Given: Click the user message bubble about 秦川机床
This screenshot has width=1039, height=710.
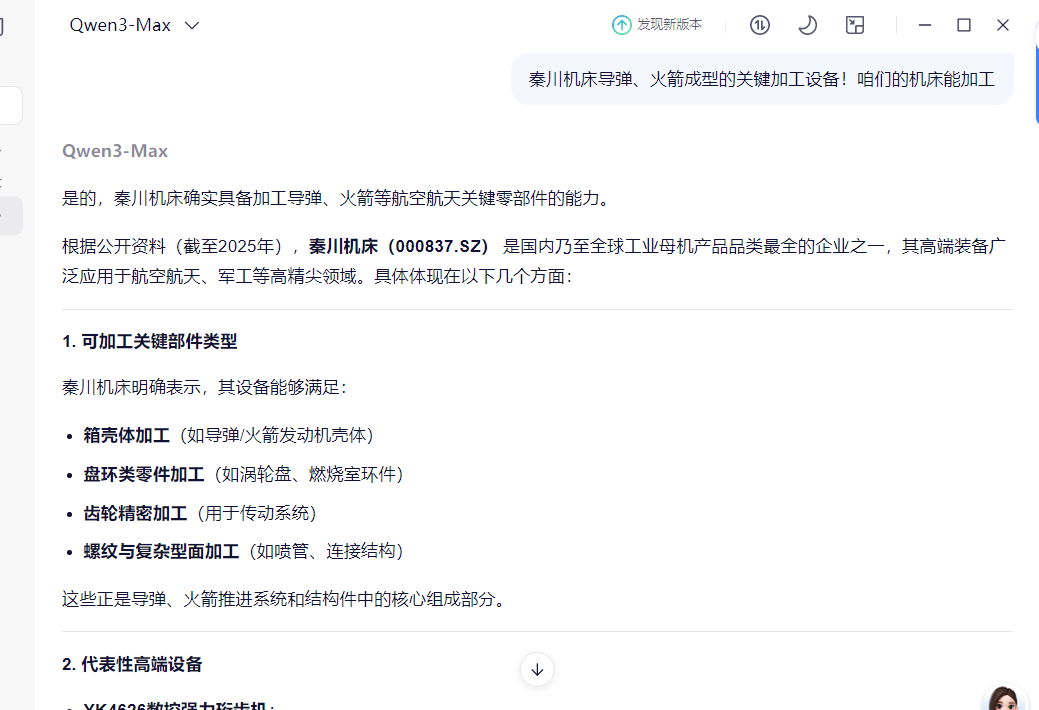Looking at the screenshot, I should pos(762,80).
